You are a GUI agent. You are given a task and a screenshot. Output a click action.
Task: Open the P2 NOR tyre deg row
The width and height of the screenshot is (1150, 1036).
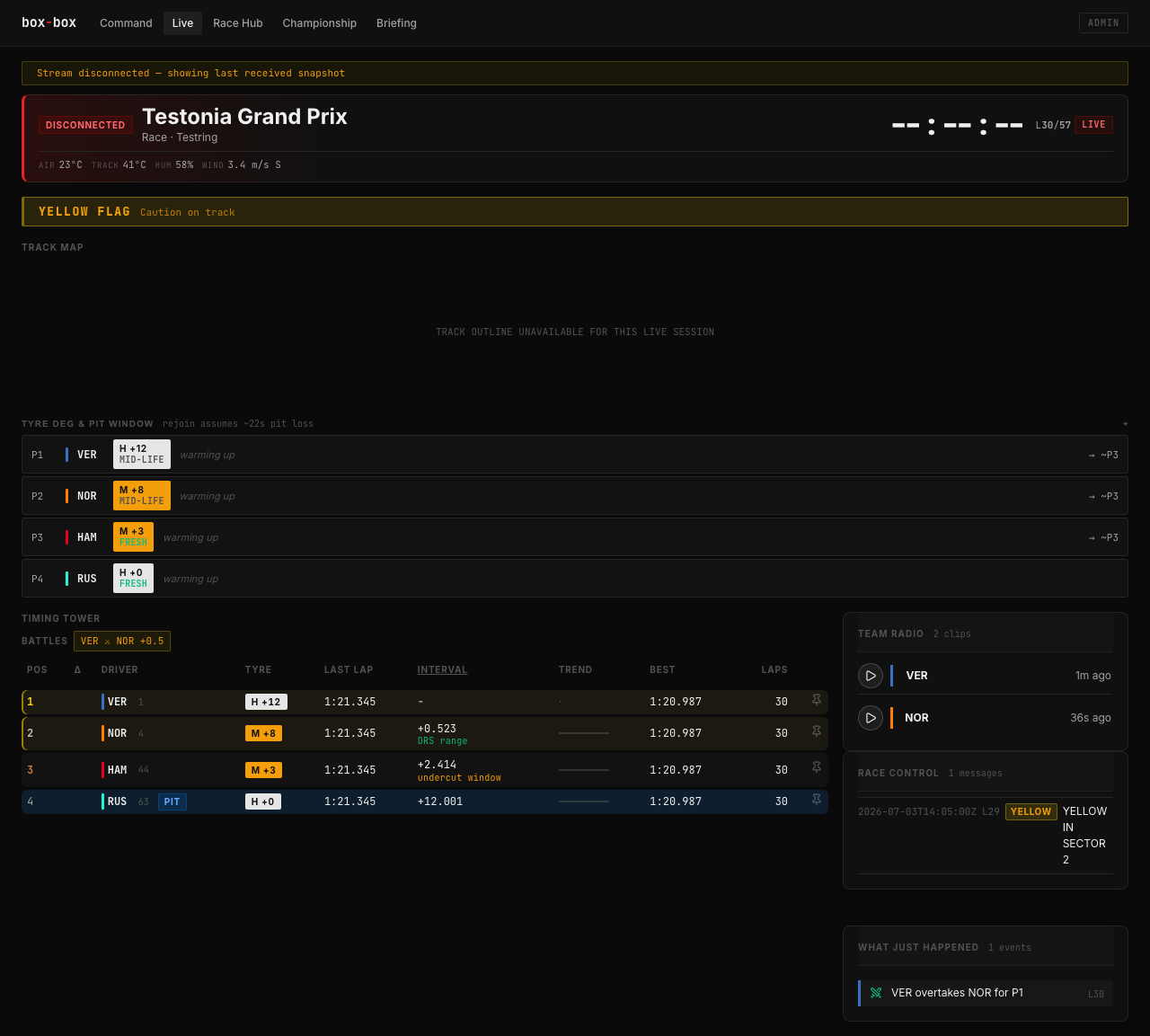[575, 496]
